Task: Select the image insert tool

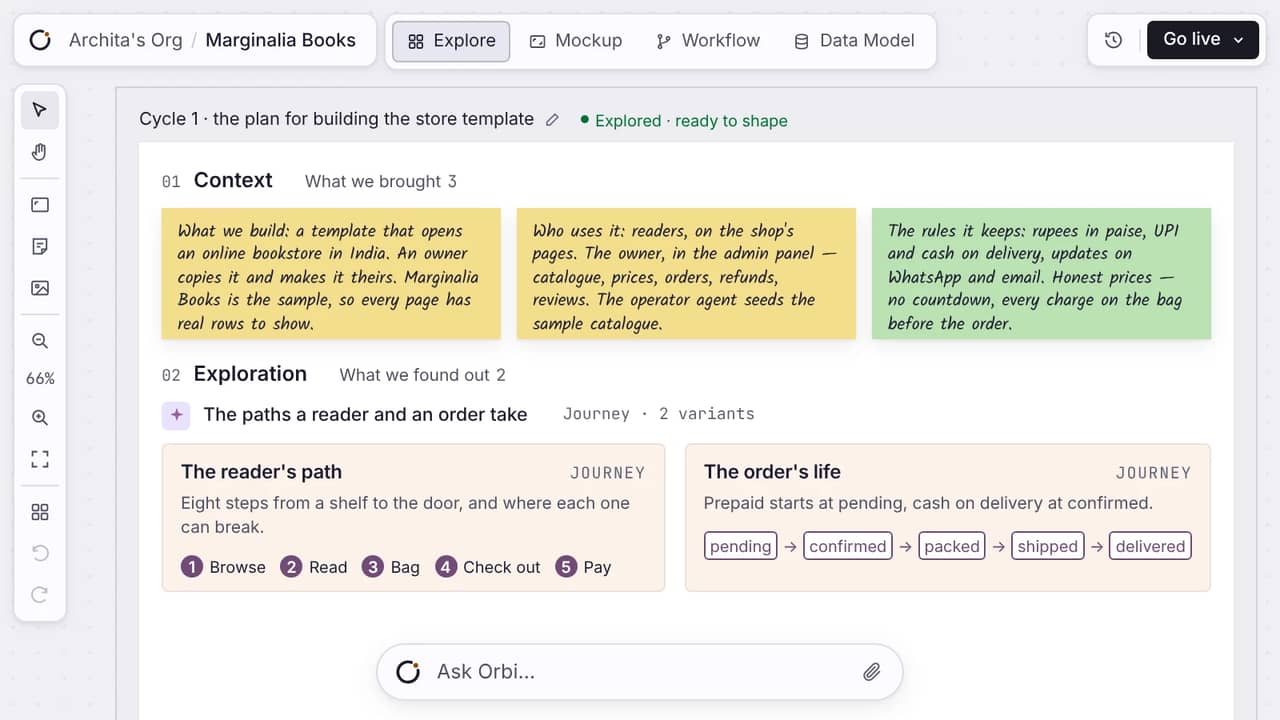Action: (x=40, y=289)
